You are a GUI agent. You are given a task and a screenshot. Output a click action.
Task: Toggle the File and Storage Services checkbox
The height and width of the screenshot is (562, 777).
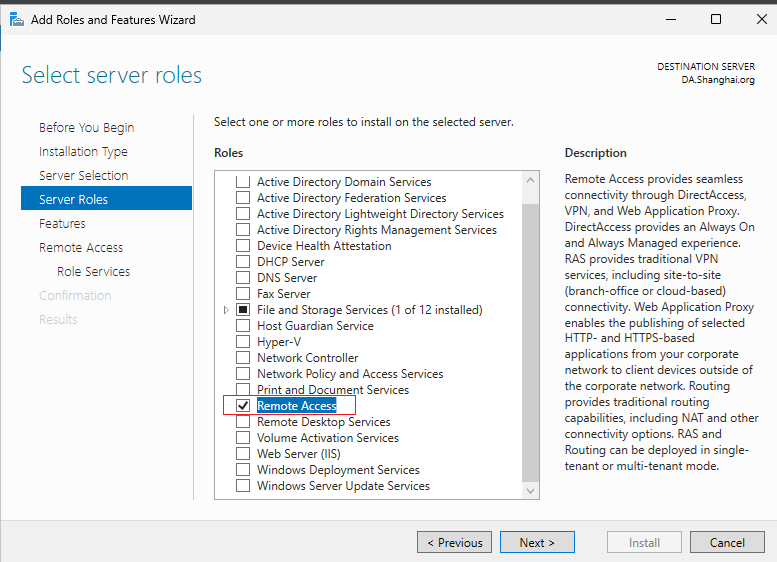click(x=243, y=310)
